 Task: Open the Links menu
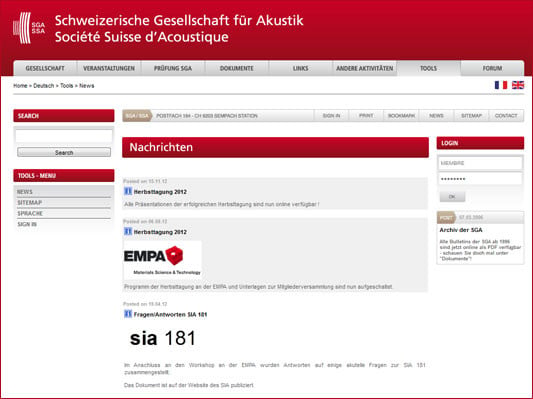(300, 68)
